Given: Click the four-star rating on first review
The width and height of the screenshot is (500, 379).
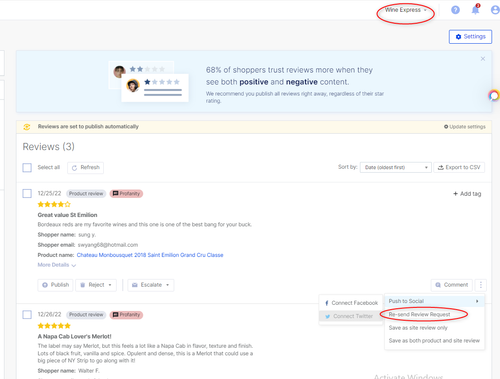Looking at the screenshot, I should (x=54, y=204).
